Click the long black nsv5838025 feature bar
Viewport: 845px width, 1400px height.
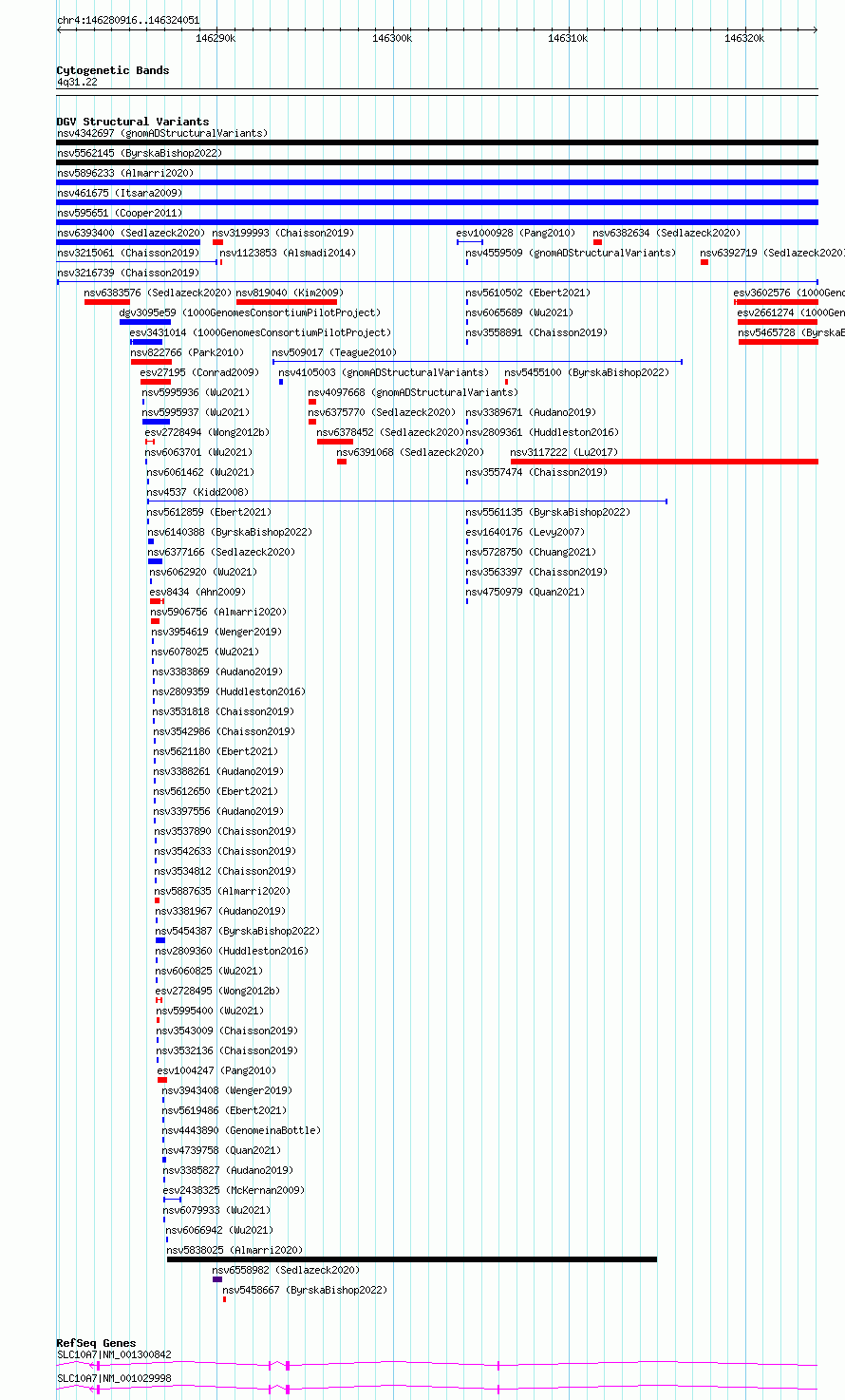click(412, 1259)
